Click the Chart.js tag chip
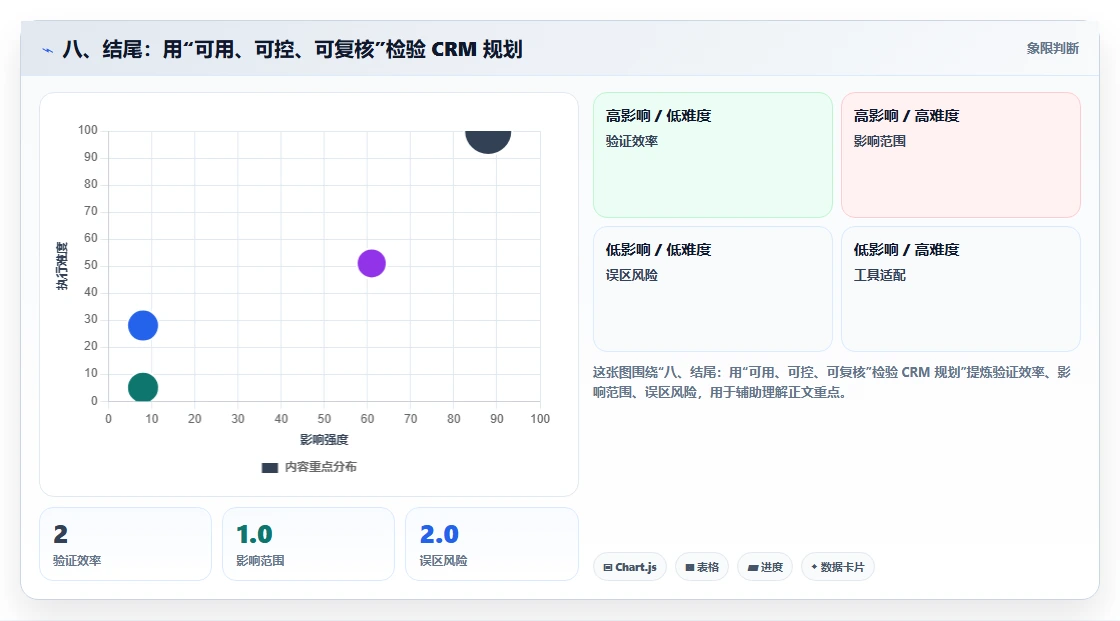 (630, 567)
